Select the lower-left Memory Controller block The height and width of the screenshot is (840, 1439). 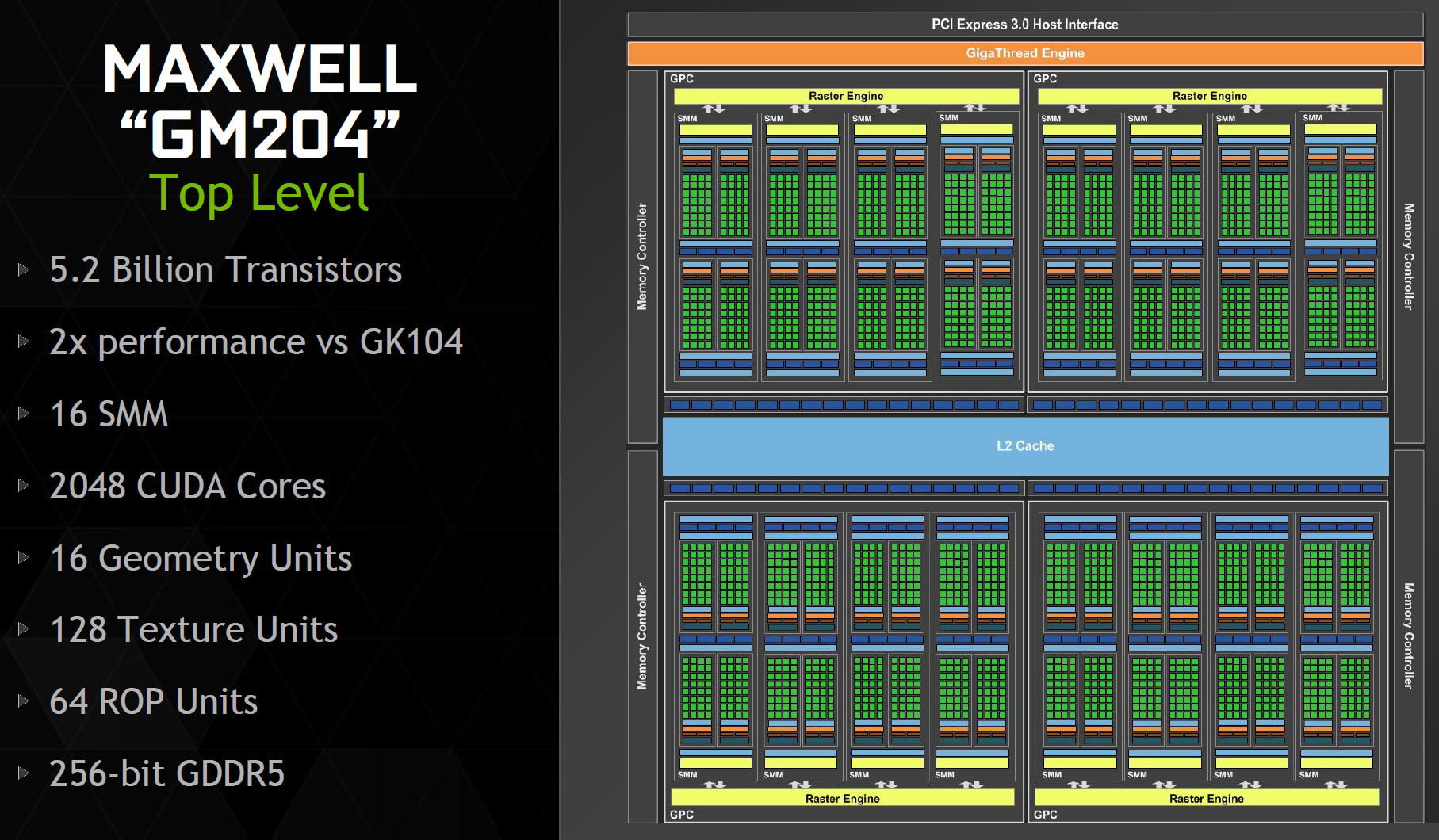click(642, 636)
